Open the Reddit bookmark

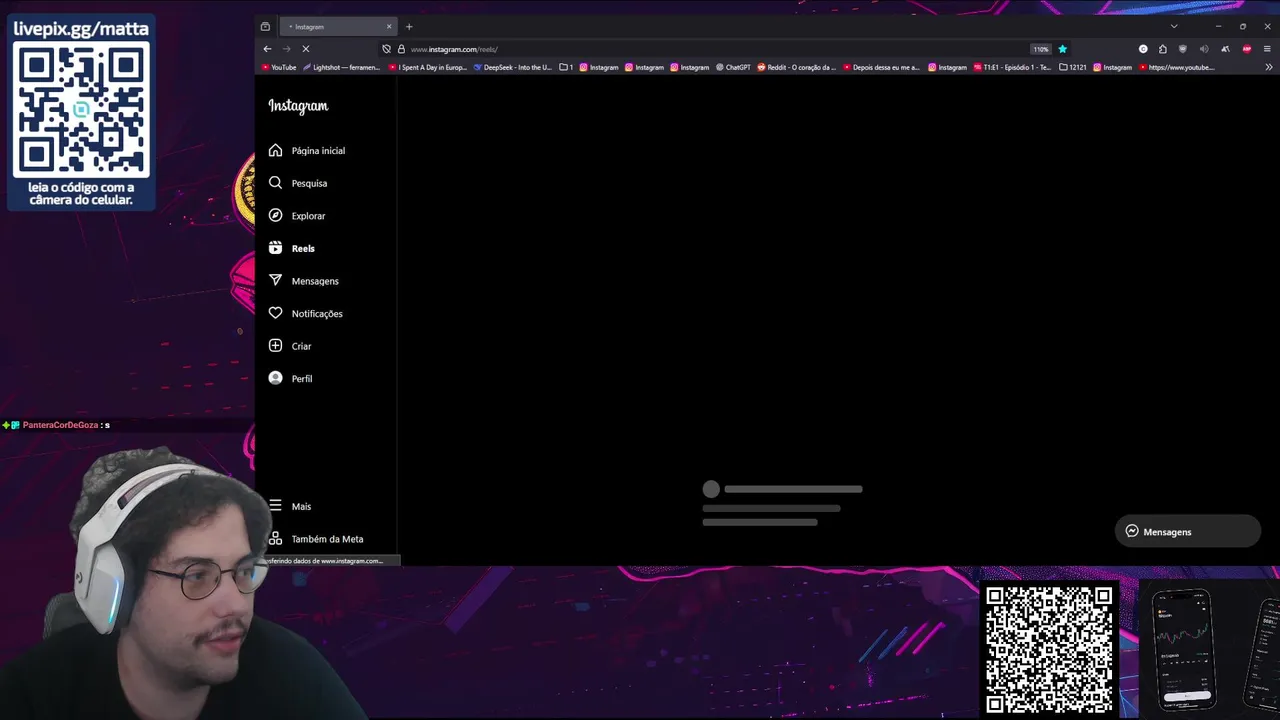tap(797, 68)
